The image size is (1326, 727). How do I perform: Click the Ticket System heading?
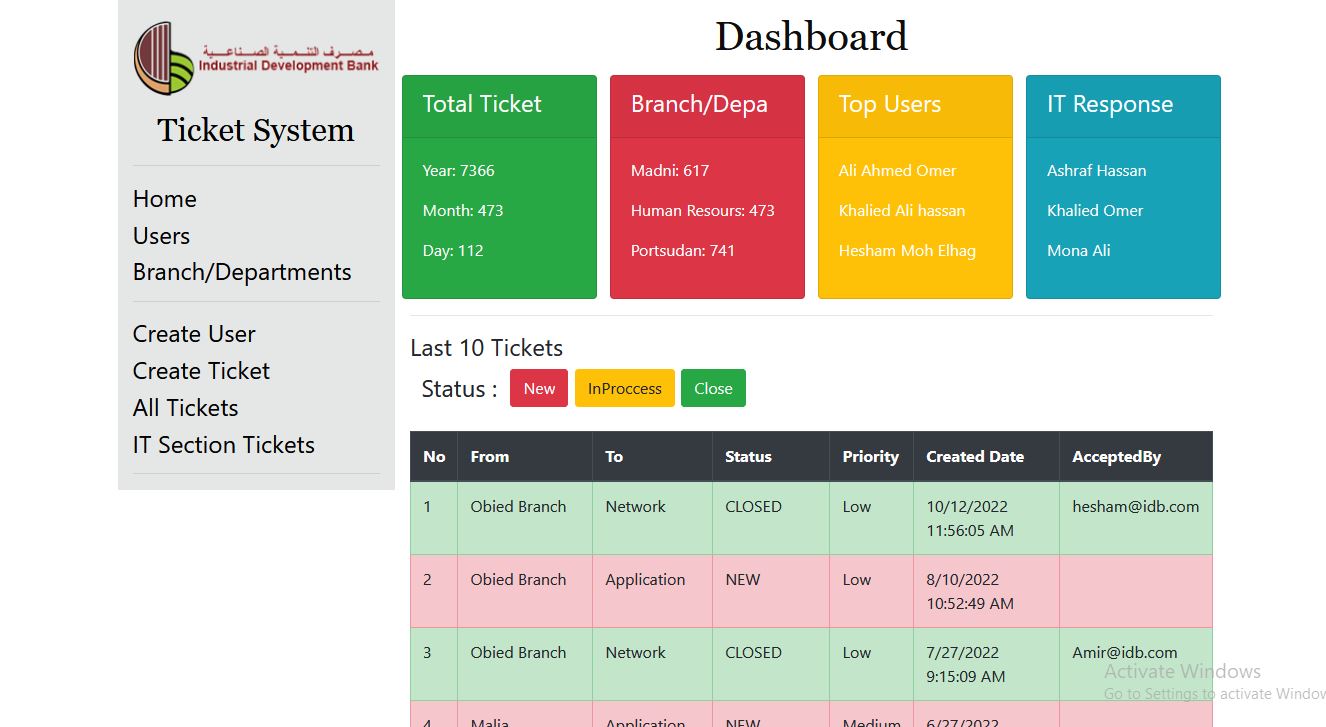(255, 130)
